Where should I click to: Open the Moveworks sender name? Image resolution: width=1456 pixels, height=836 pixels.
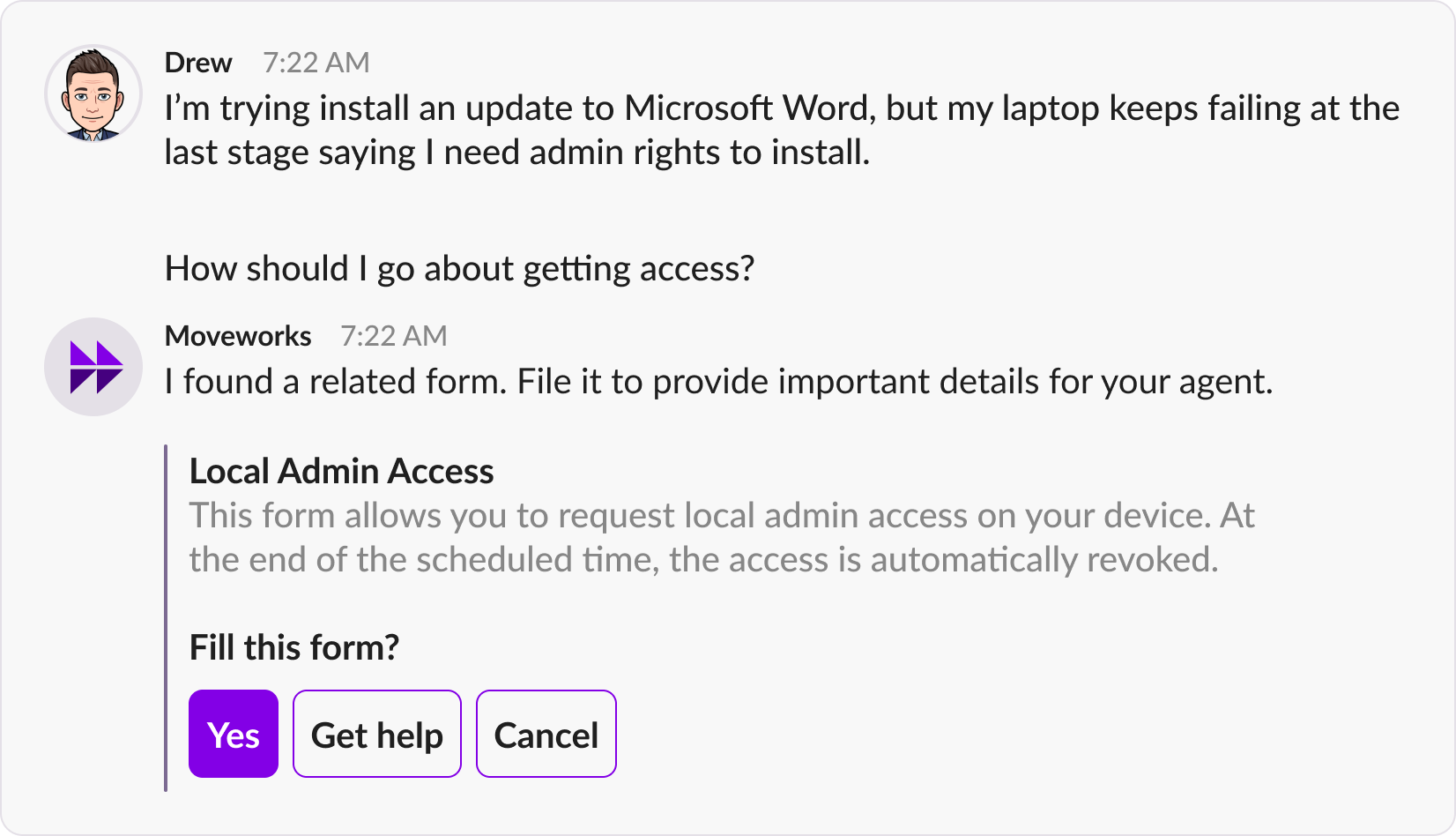pyautogui.click(x=238, y=336)
